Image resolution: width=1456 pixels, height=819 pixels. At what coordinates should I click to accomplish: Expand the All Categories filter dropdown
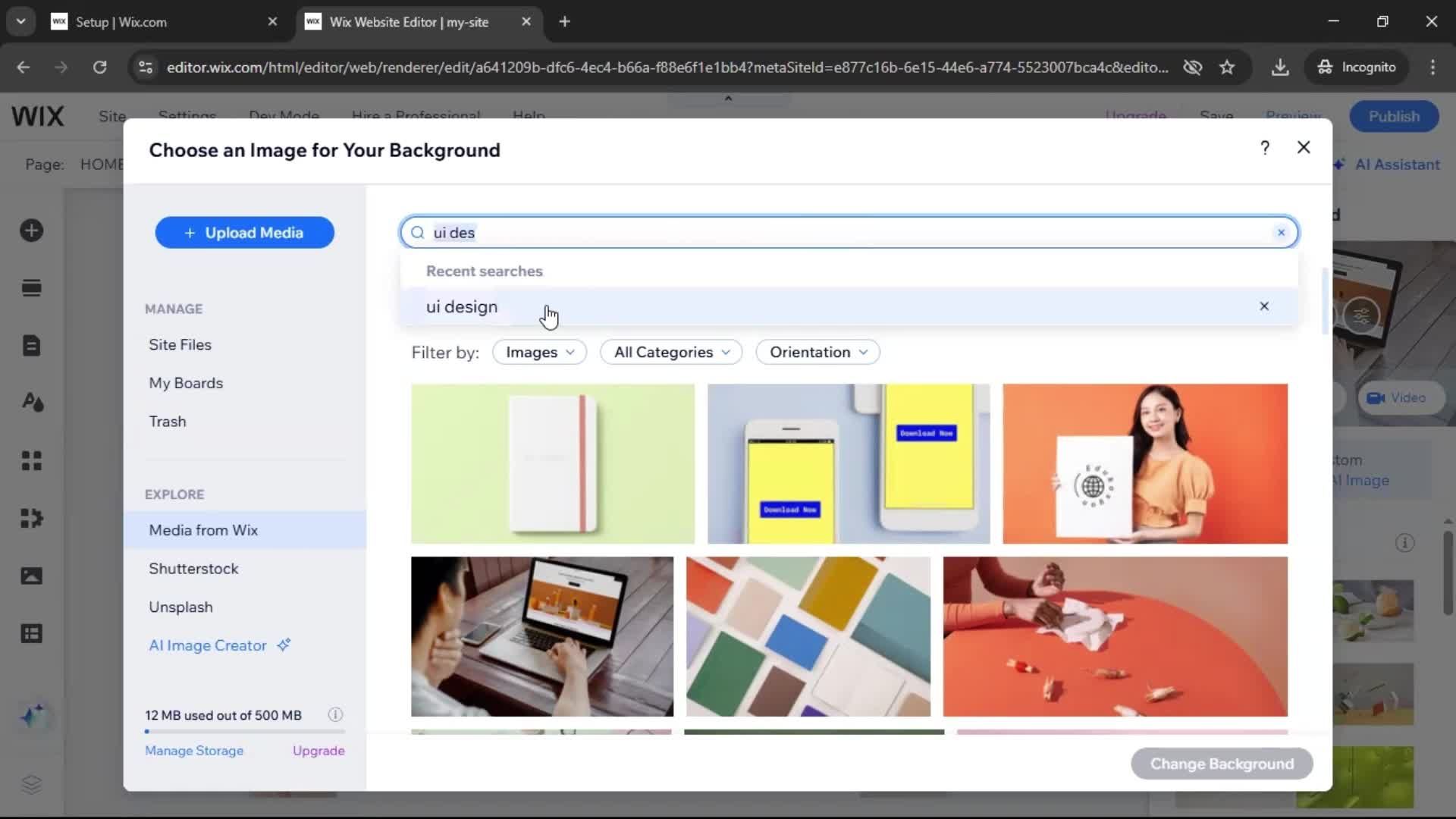click(671, 352)
